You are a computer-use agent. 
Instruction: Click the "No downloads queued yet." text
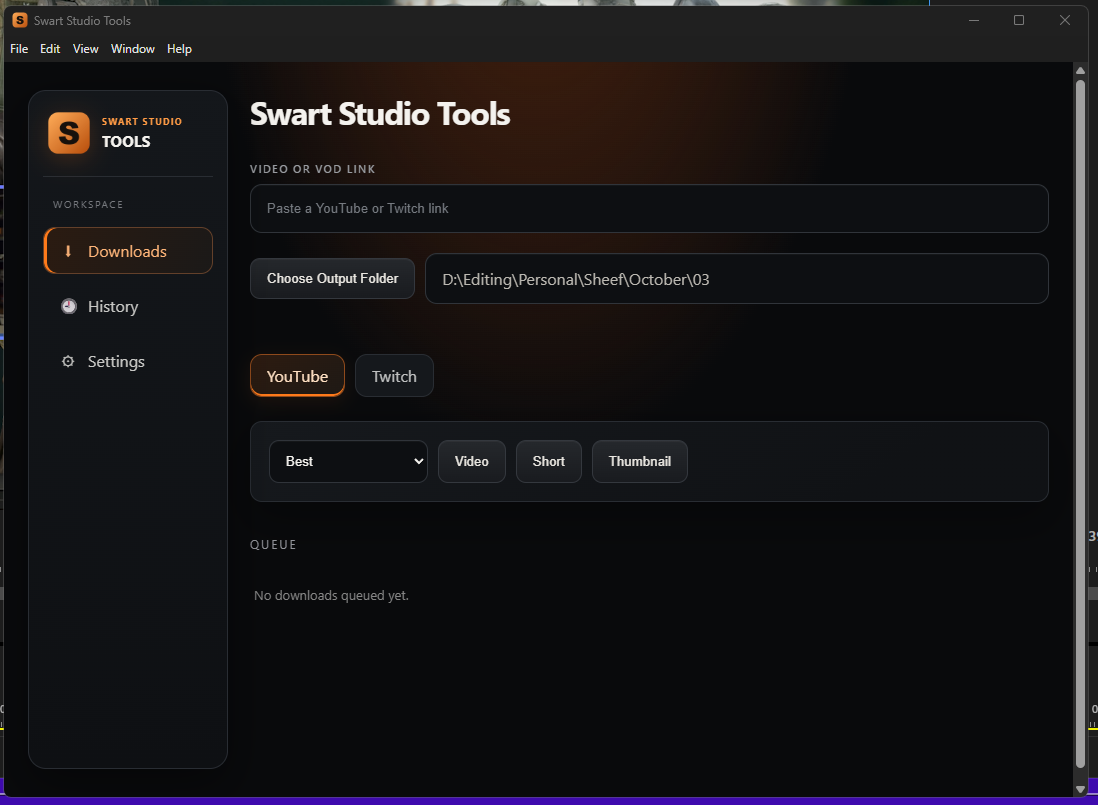pyautogui.click(x=331, y=596)
